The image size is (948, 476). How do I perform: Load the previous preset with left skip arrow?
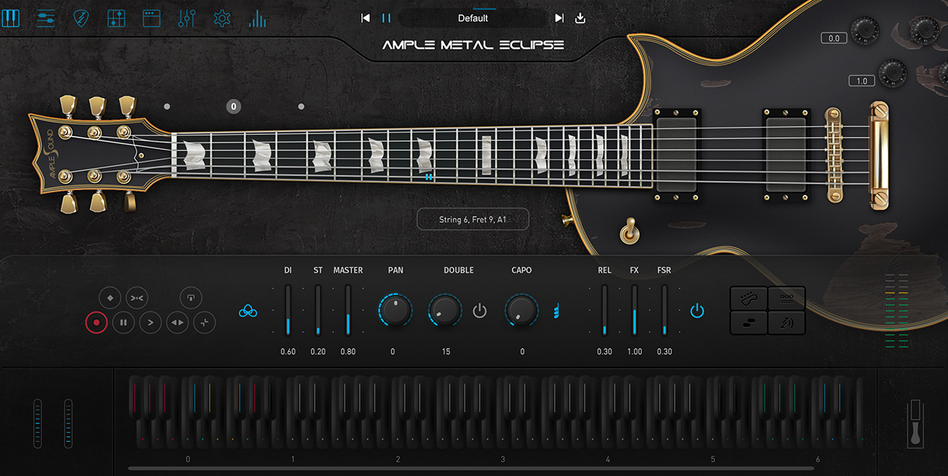(x=365, y=18)
